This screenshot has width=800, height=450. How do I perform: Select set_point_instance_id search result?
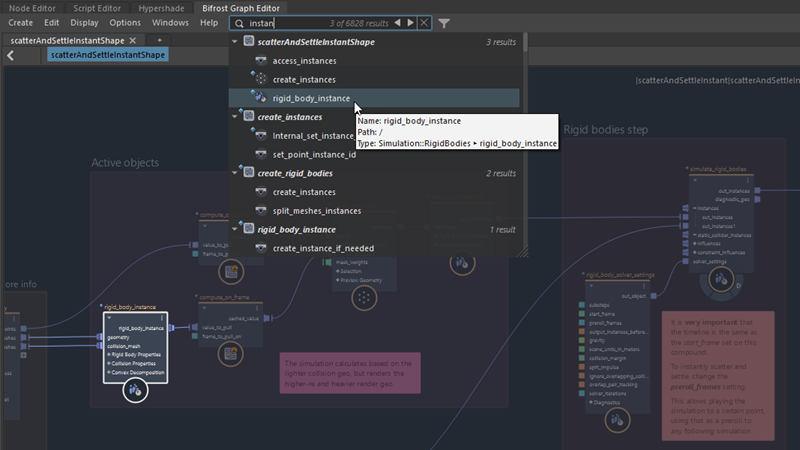(314, 155)
